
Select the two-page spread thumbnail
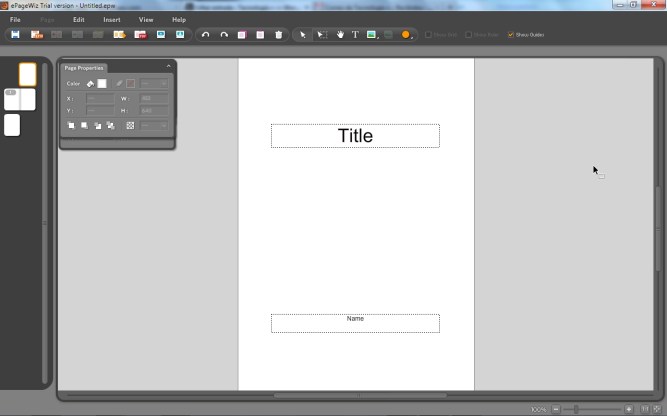(x=20, y=100)
